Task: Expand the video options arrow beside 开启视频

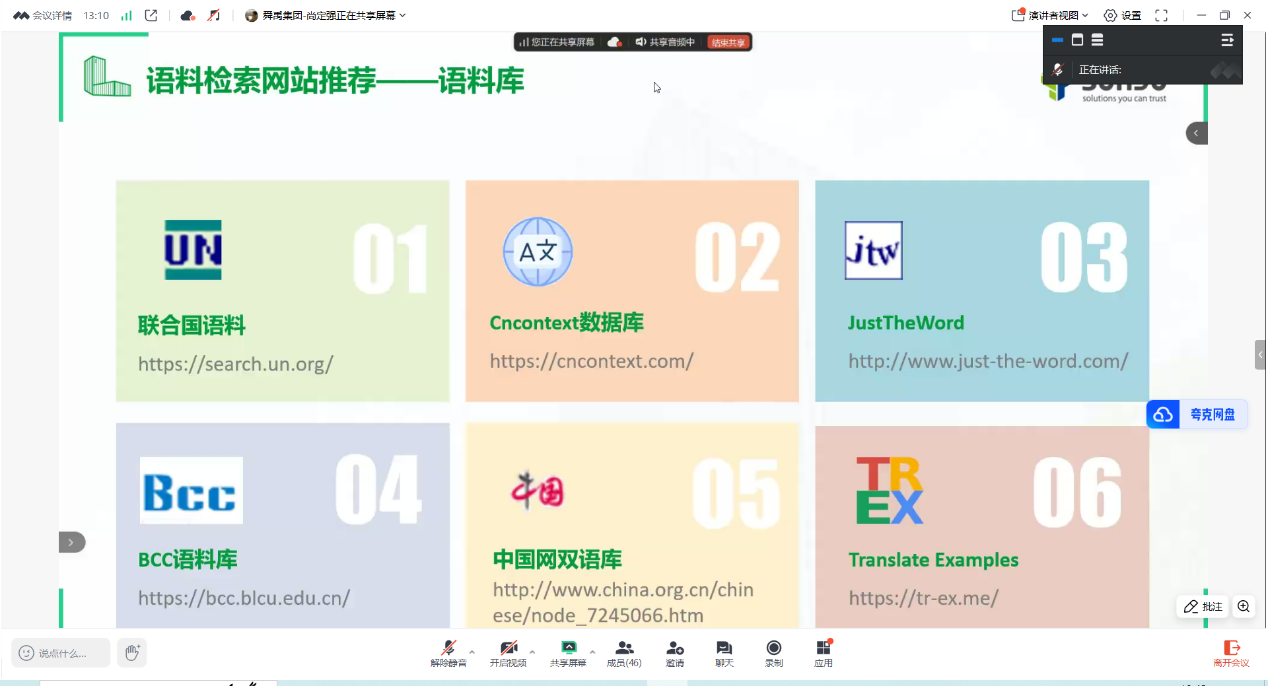Action: [532, 651]
